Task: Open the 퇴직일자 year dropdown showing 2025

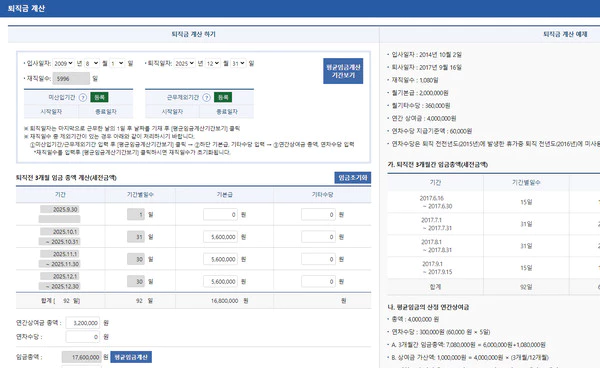Action: (184, 64)
